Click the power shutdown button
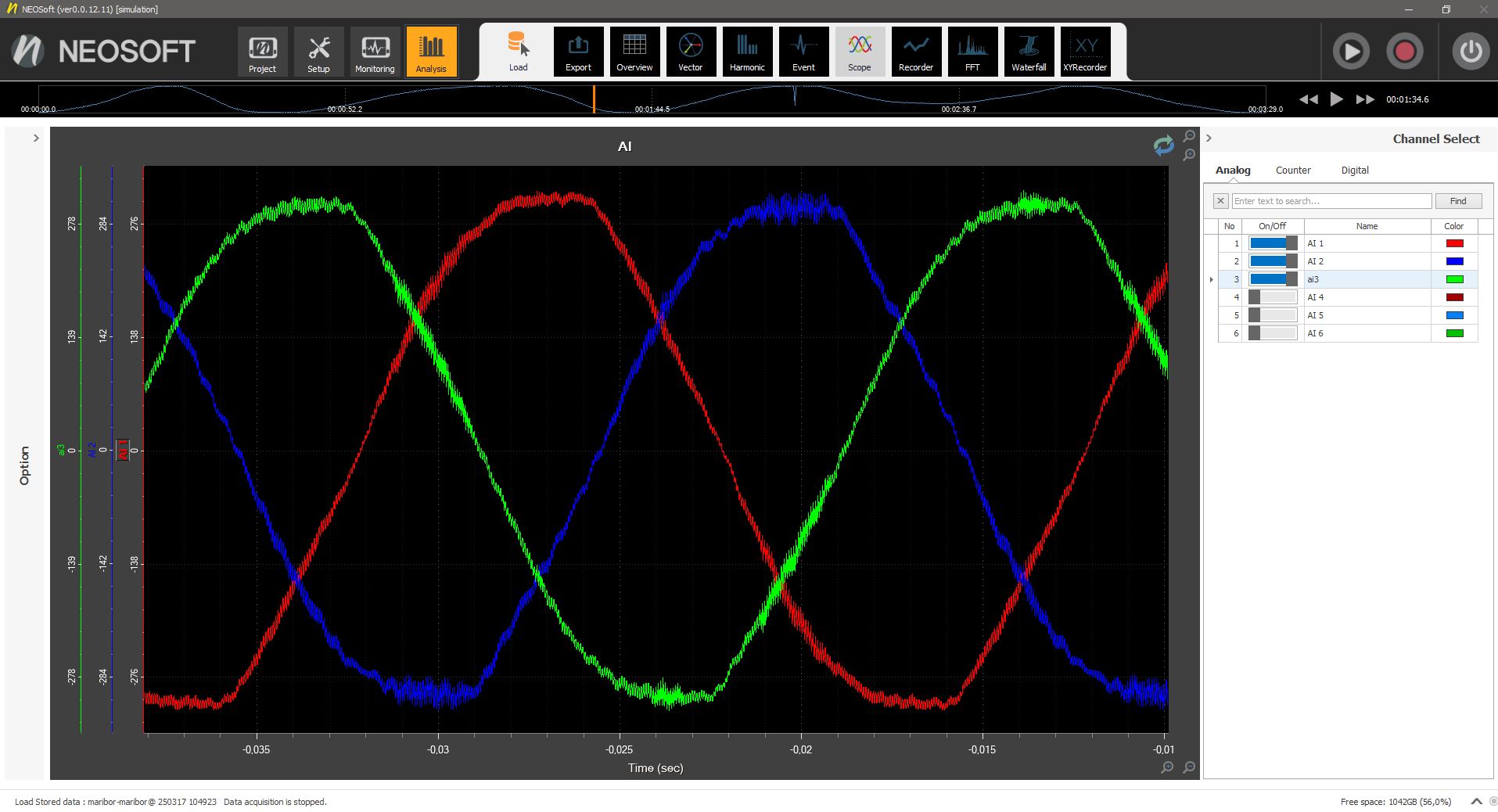Image resolution: width=1498 pixels, height=812 pixels. (1471, 52)
